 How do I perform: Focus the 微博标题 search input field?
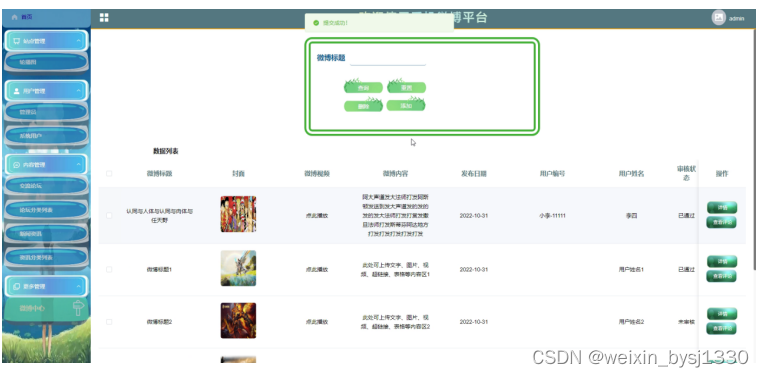point(388,58)
